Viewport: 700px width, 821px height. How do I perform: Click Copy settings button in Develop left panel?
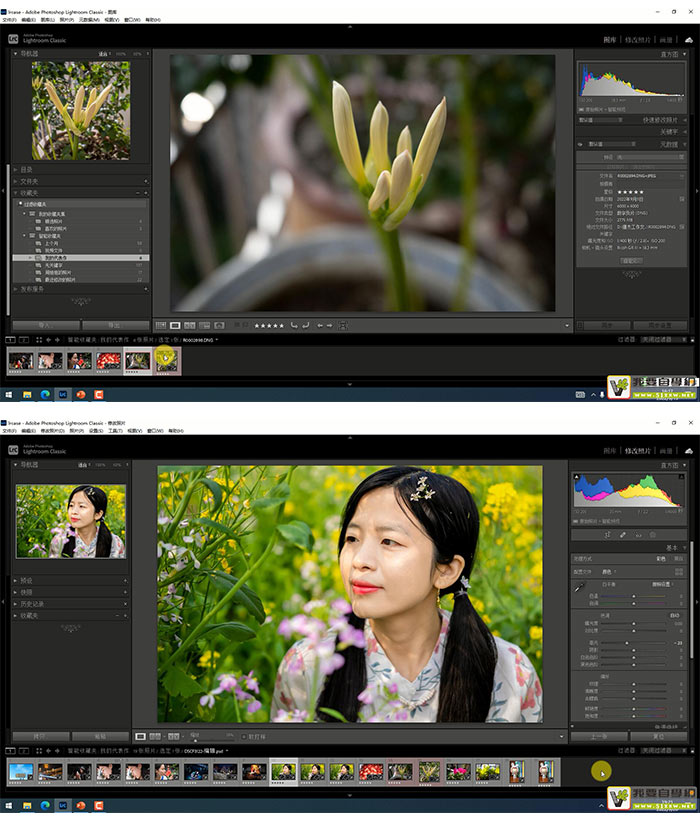pyautogui.click(x=40, y=737)
